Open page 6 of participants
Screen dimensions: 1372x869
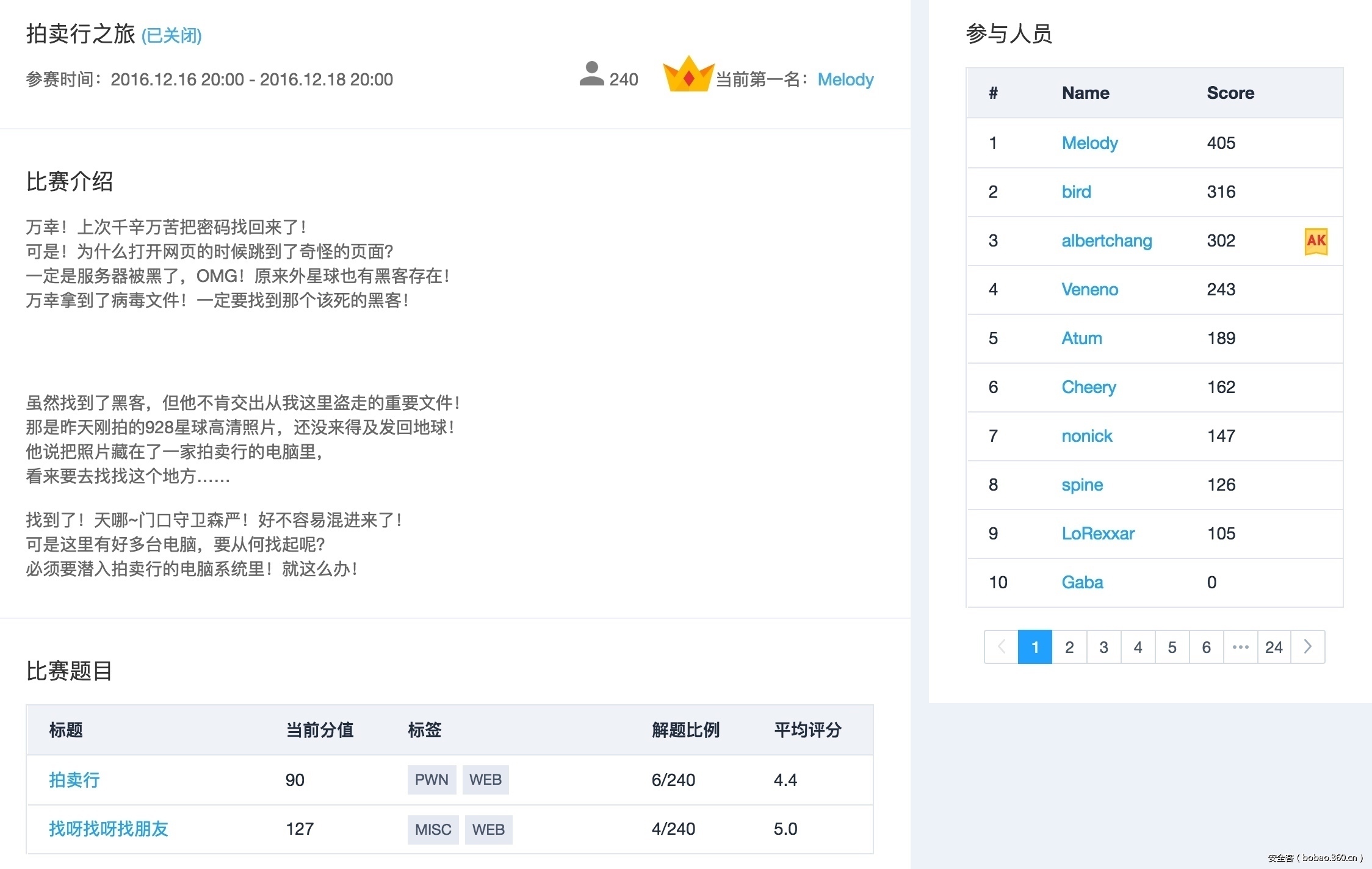[1206, 647]
